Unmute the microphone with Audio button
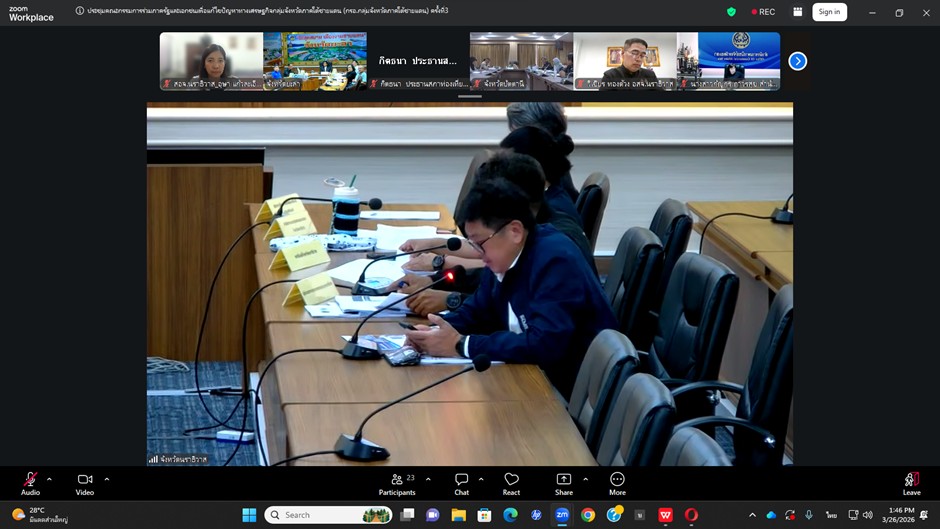Viewport: 940px width, 529px height. [30, 481]
